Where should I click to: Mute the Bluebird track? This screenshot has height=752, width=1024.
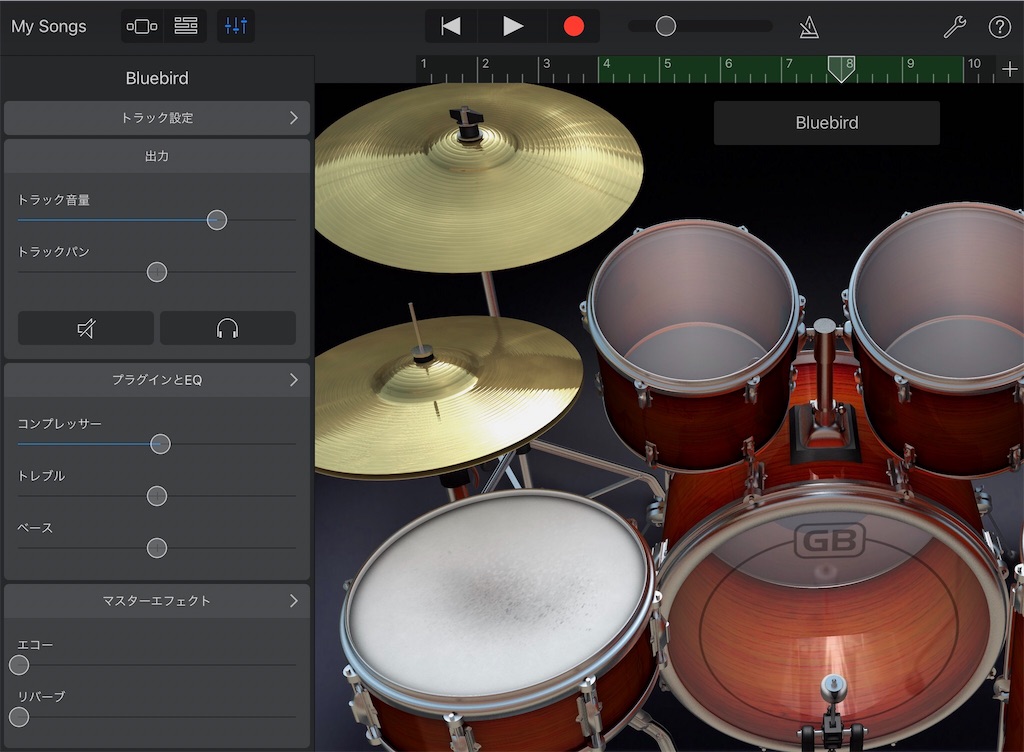(x=86, y=328)
